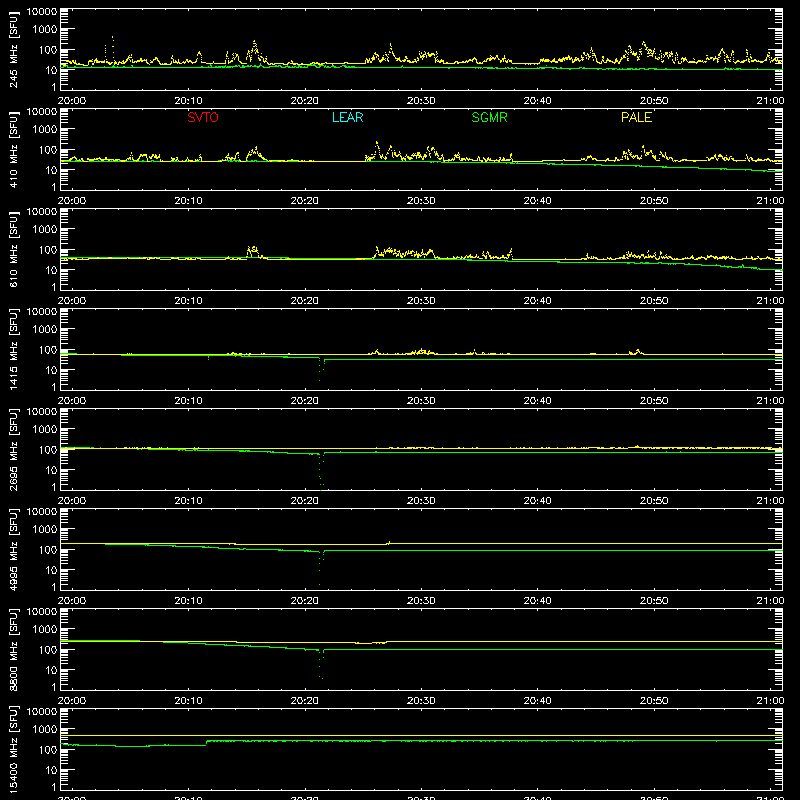
Task: Click the 20:30 time label of 245 MHz plot
Action: click(421, 101)
